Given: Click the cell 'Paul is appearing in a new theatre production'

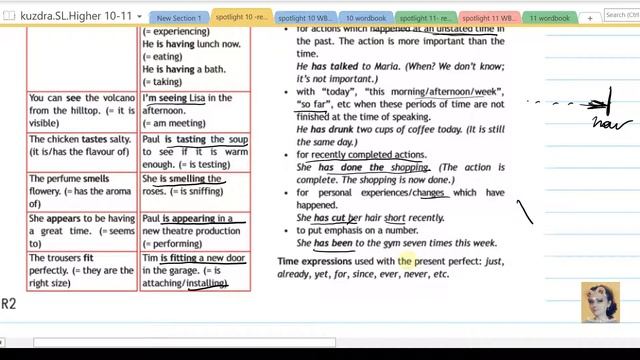Looking at the screenshot, I should (195, 231).
